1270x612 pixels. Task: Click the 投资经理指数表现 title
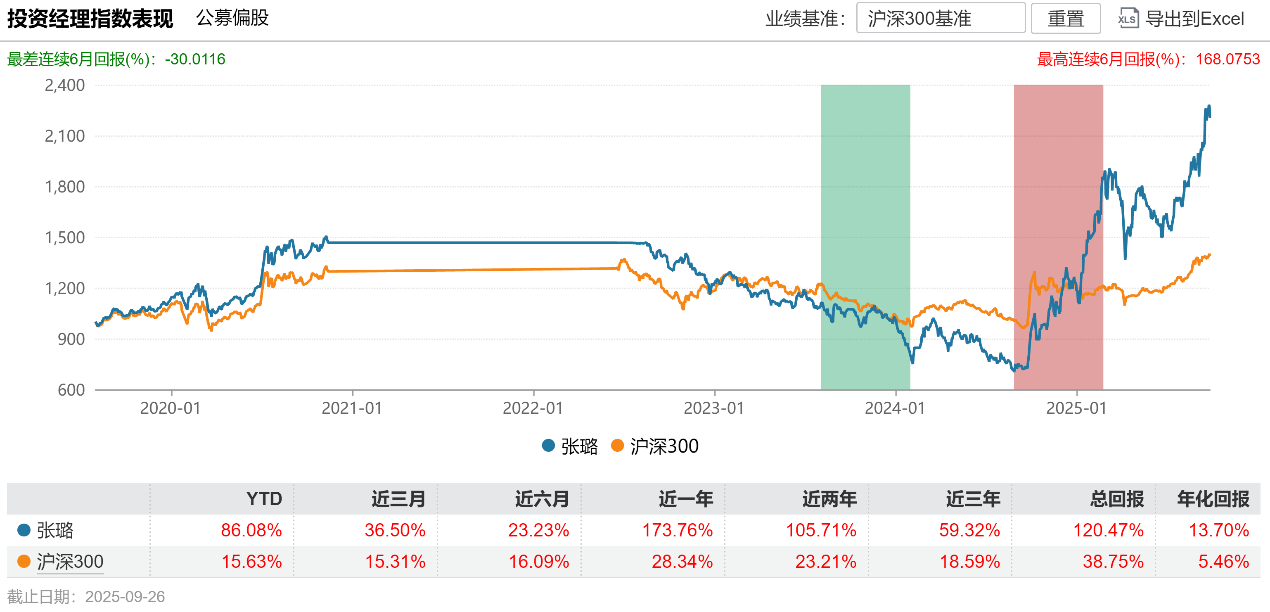(90, 18)
